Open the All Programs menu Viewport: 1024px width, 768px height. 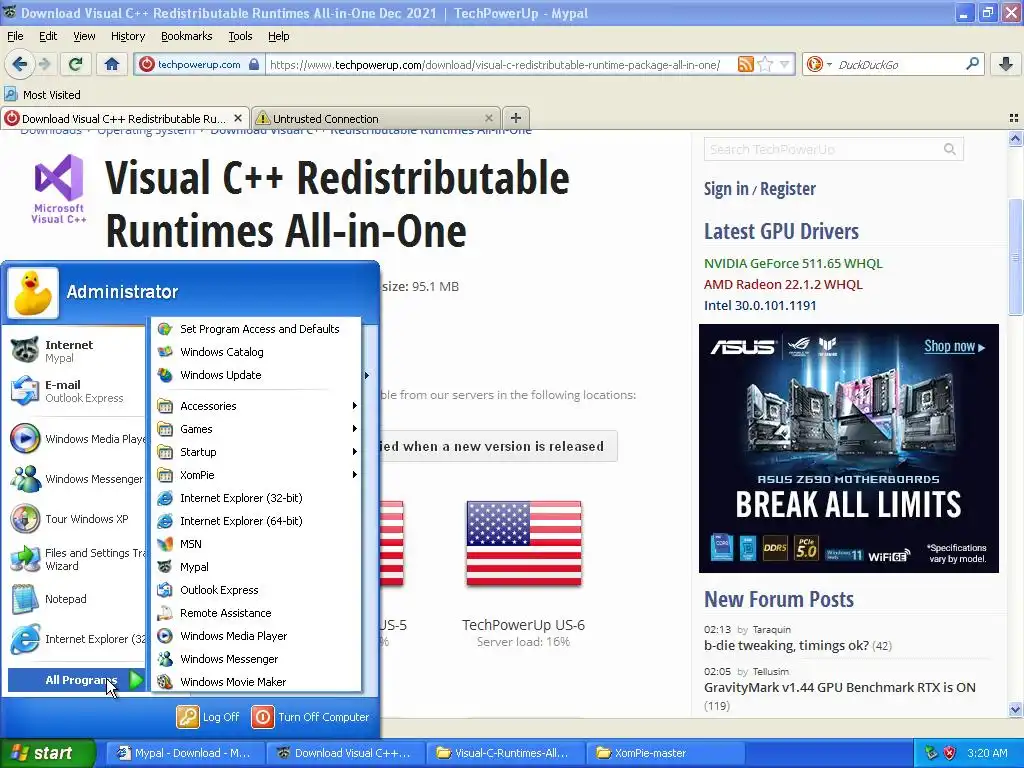75,680
